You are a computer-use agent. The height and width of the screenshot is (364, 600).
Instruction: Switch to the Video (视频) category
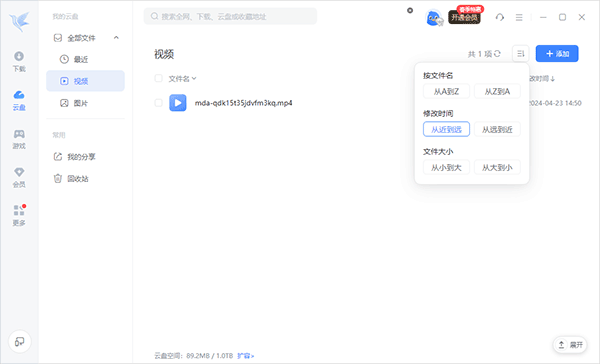(x=85, y=81)
